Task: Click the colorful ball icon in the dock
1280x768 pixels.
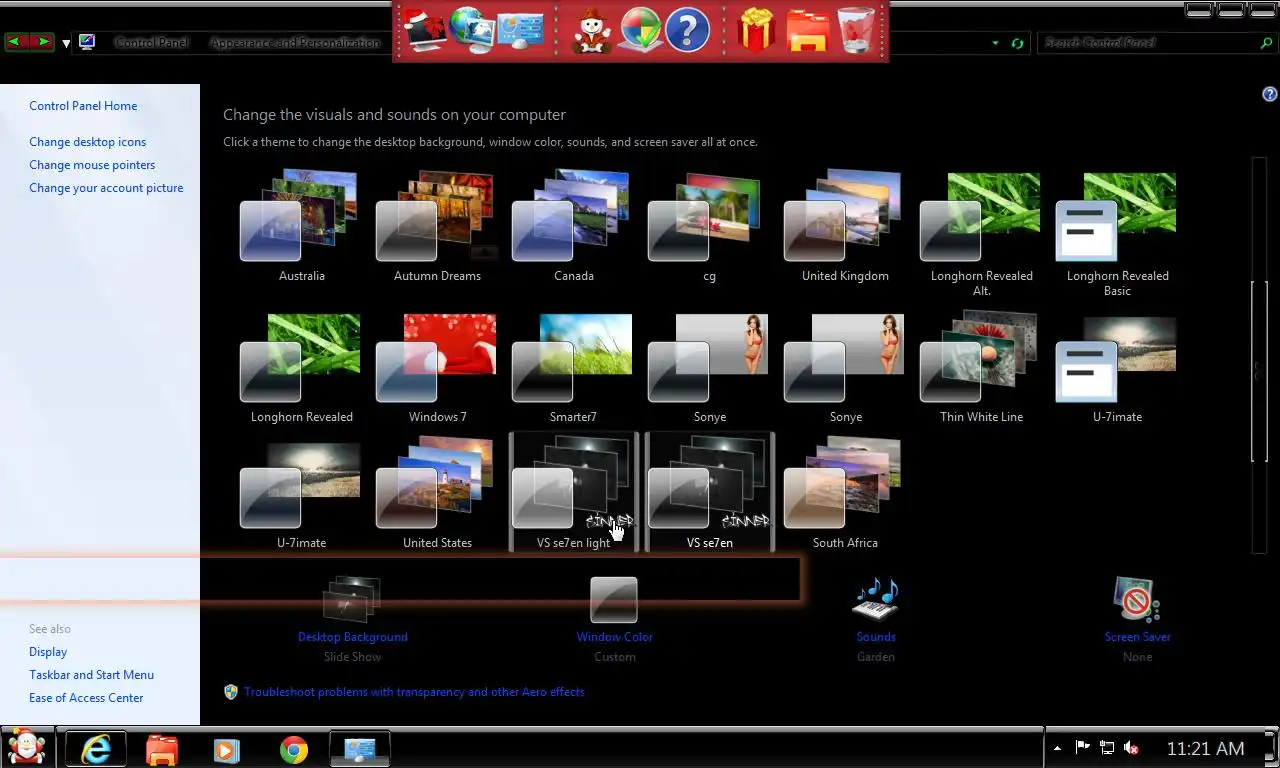Action: [x=640, y=31]
